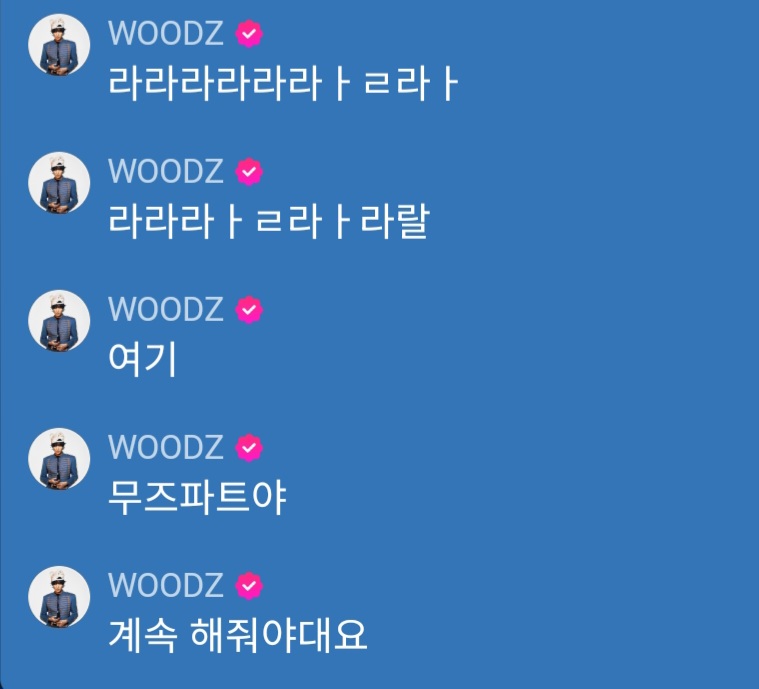Open the WOODZ avatar on the first message

[x=59, y=45]
